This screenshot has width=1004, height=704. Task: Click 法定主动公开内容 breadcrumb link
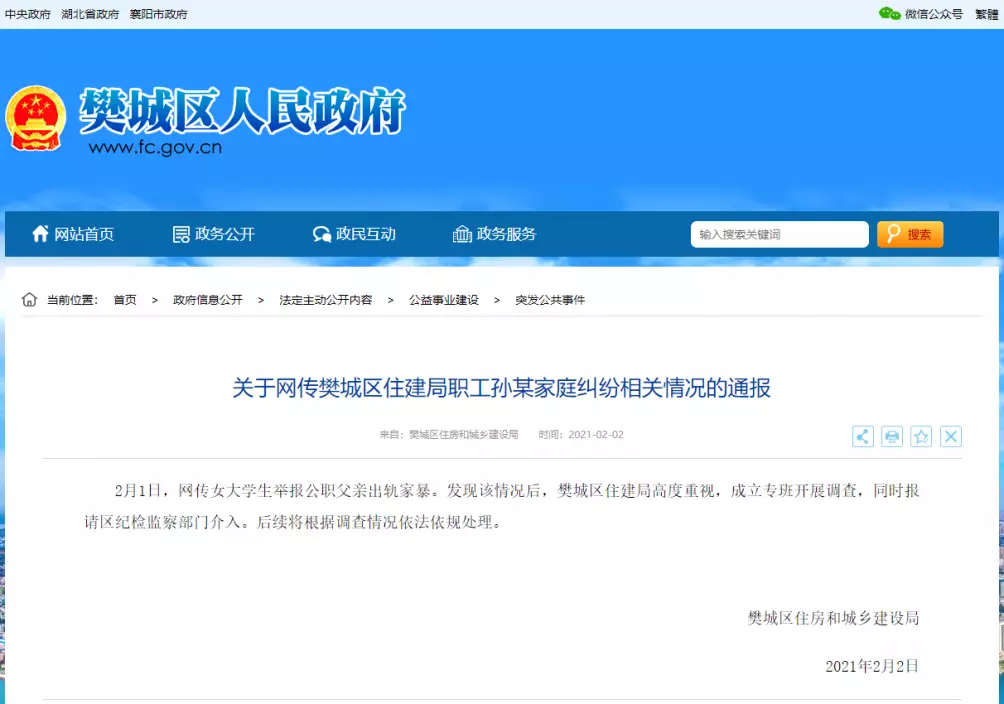325,300
